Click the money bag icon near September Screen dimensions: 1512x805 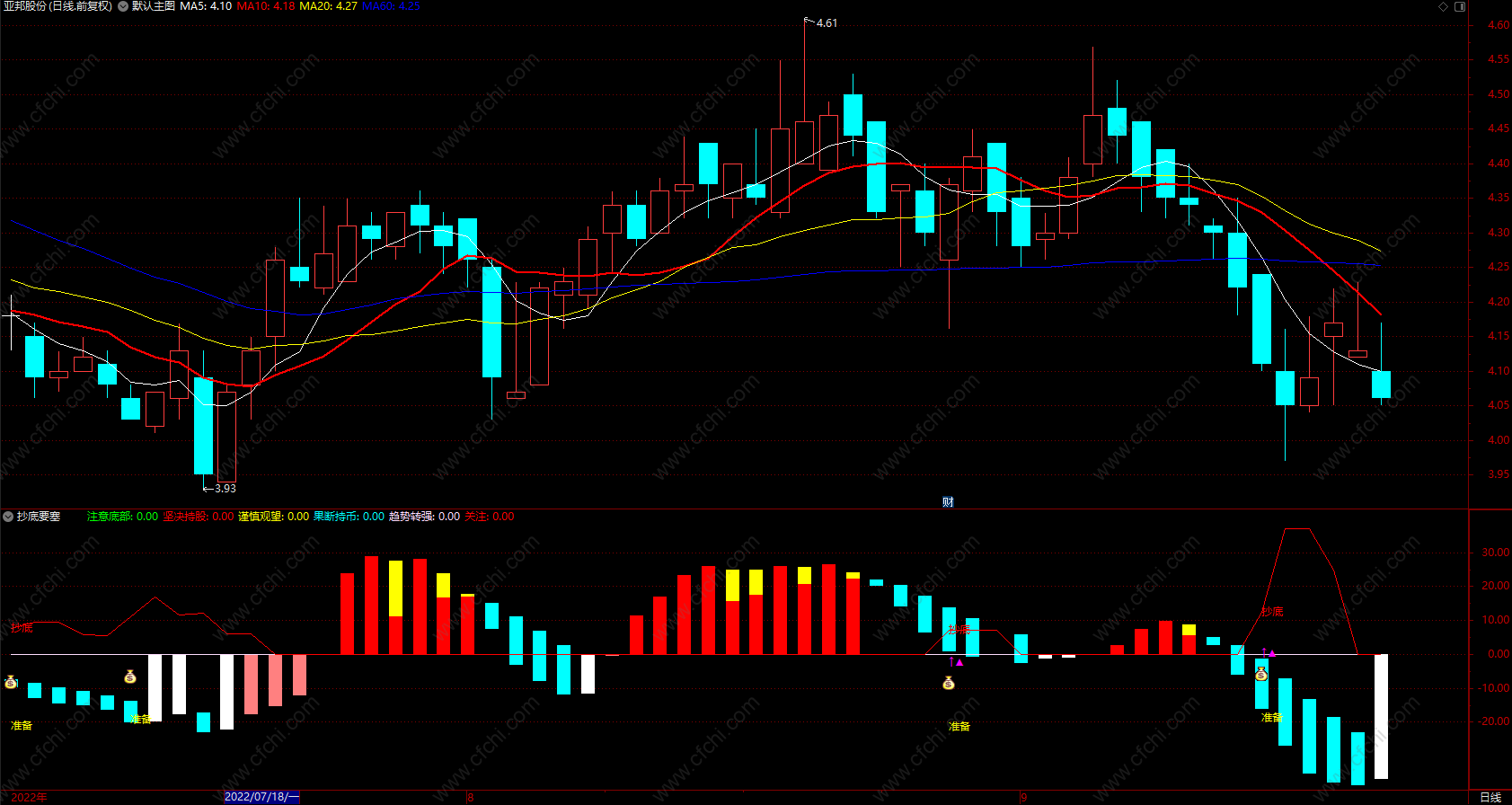pyautogui.click(x=949, y=683)
